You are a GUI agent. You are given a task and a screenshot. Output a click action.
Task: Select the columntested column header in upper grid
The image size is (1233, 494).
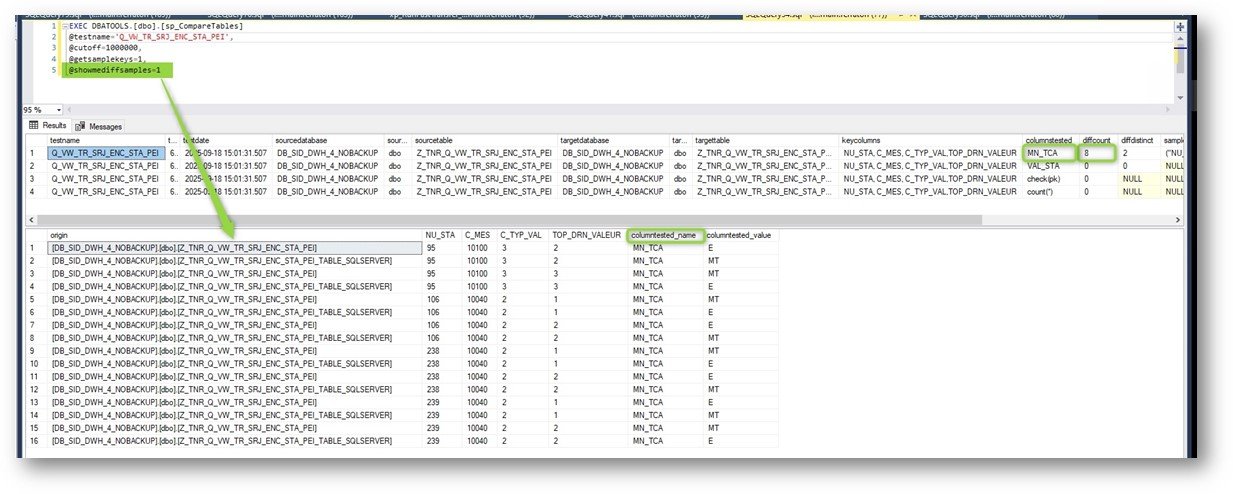pos(1052,141)
